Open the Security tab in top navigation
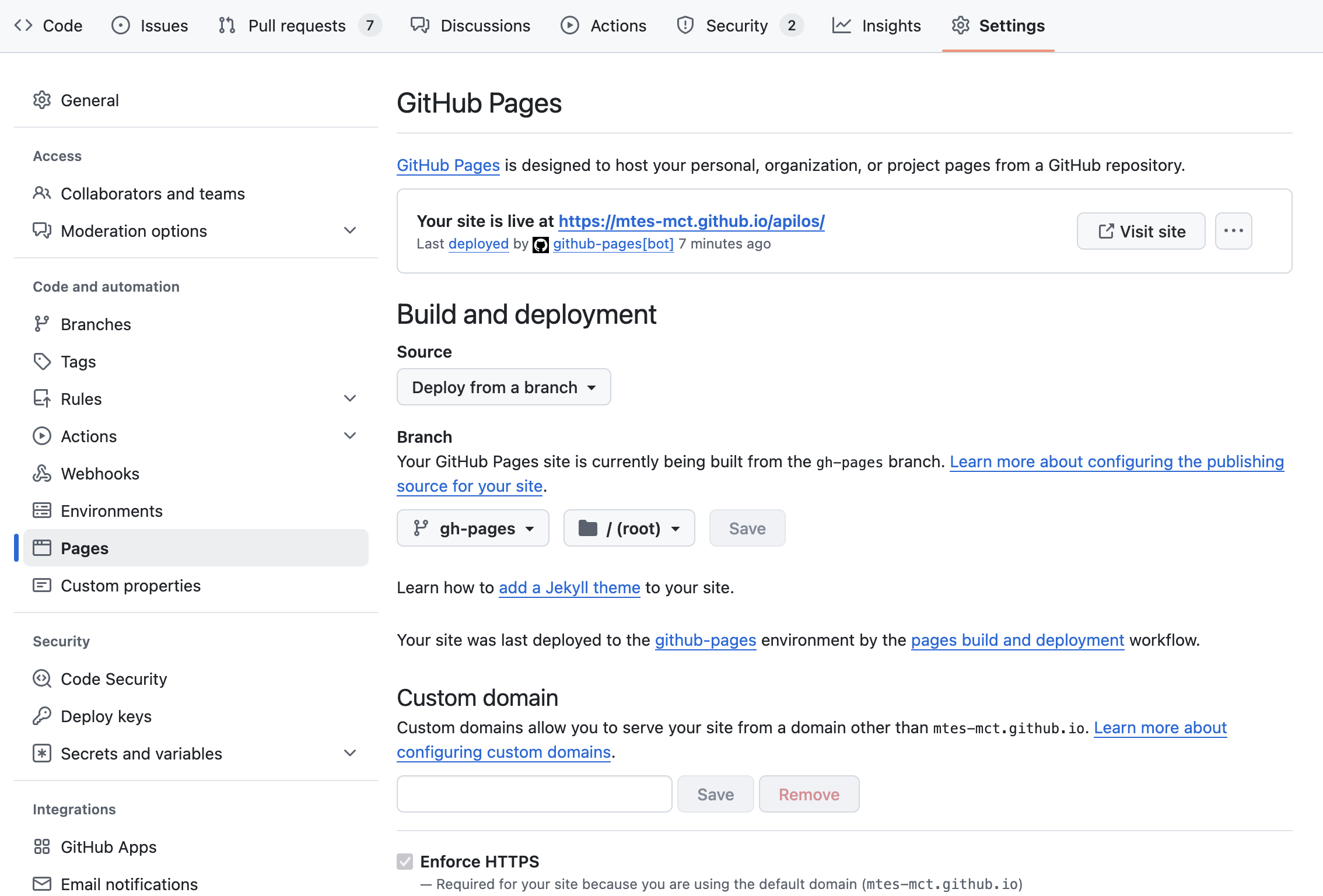 pyautogui.click(x=740, y=26)
